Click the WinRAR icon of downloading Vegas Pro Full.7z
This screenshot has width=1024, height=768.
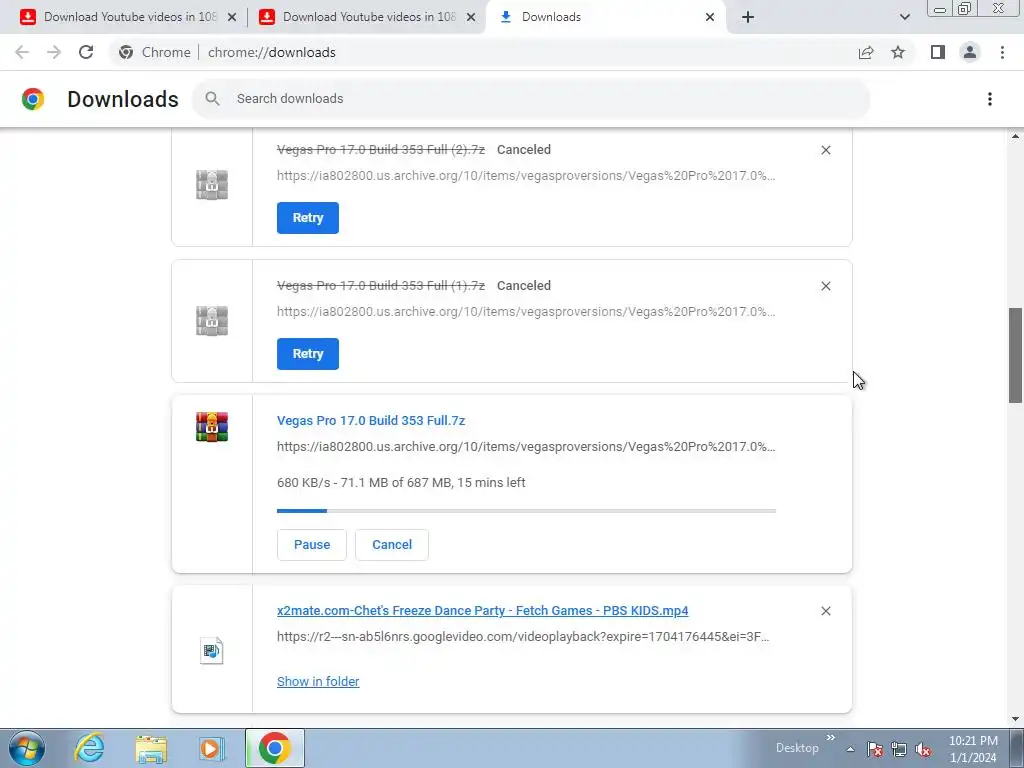[x=212, y=427]
